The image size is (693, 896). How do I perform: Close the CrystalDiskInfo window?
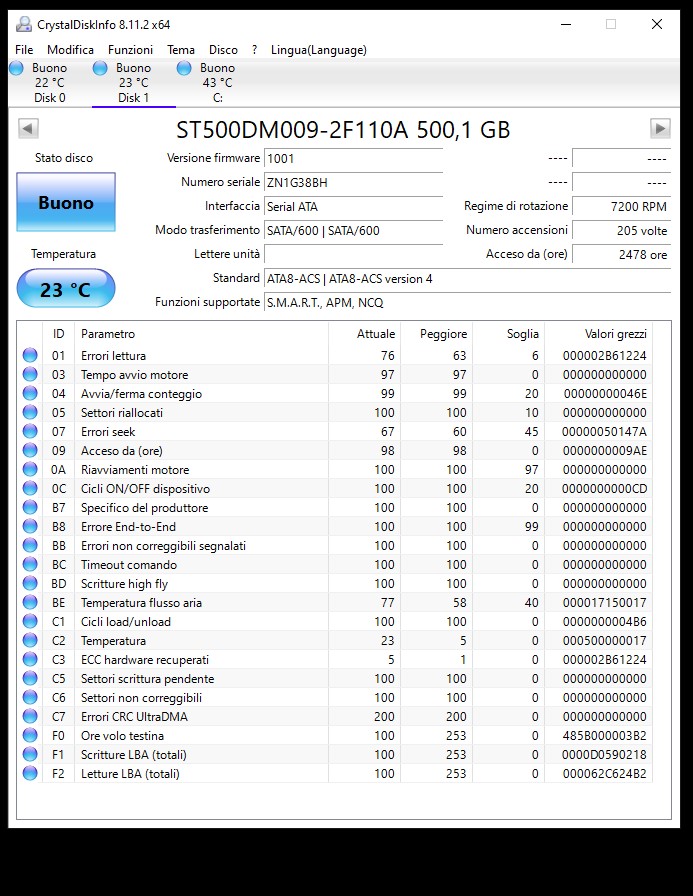tap(657, 24)
